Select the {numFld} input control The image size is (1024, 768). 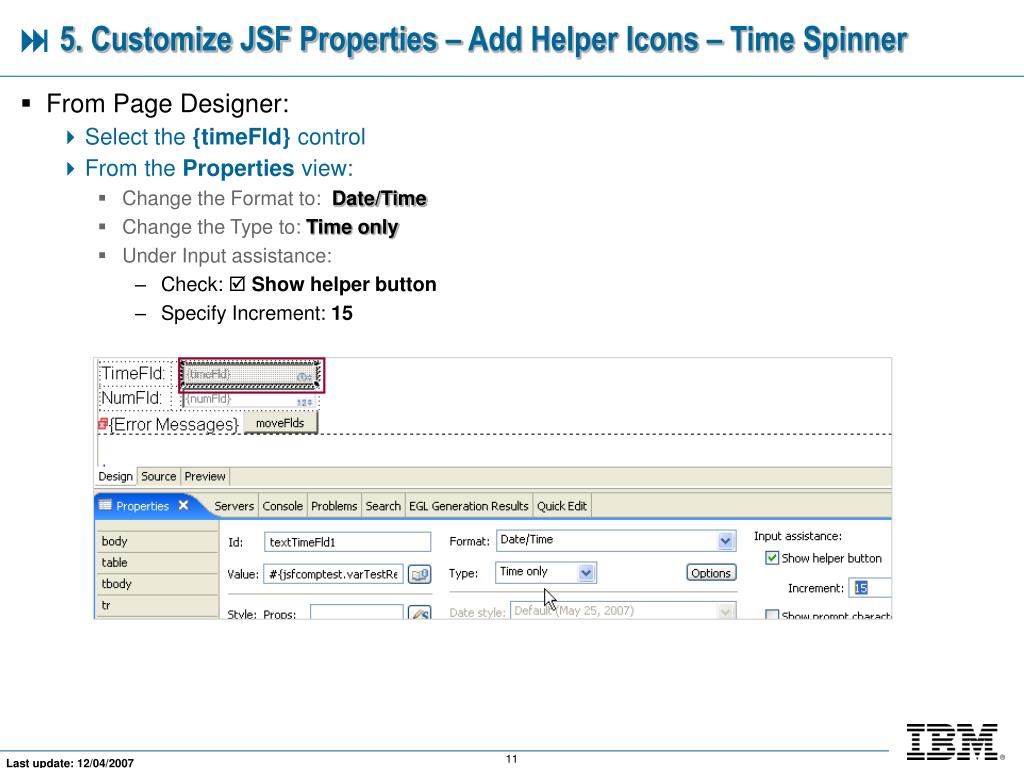click(x=251, y=400)
